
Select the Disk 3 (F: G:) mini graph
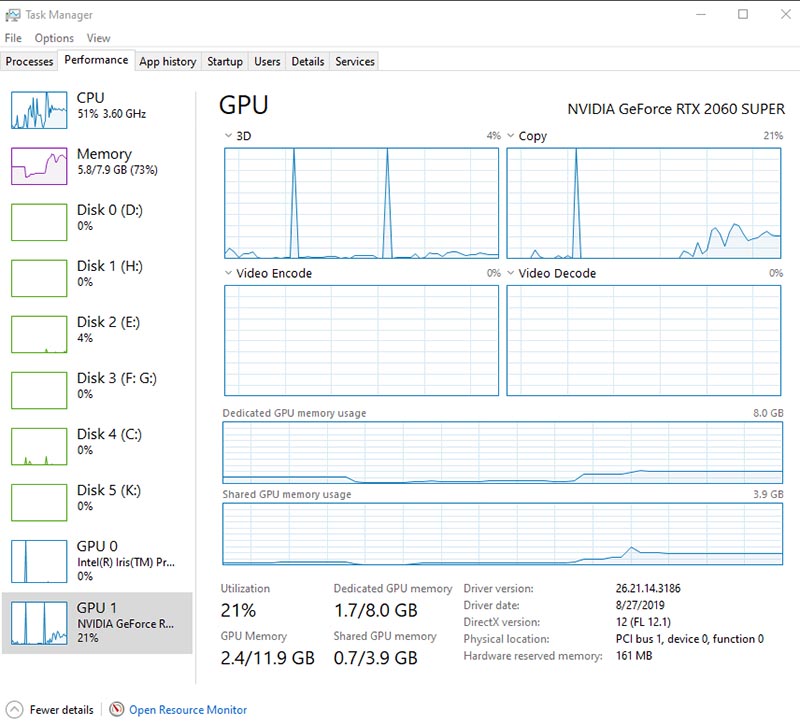point(39,390)
